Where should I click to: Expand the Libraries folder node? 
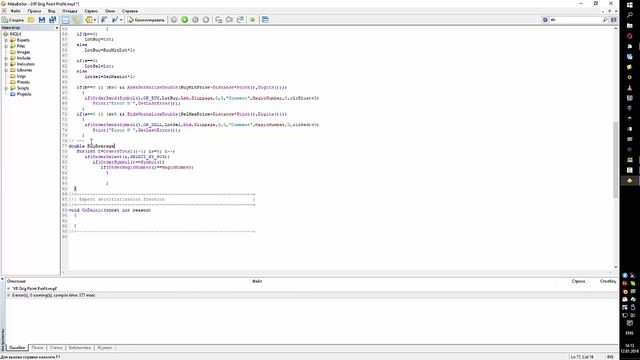[6, 70]
